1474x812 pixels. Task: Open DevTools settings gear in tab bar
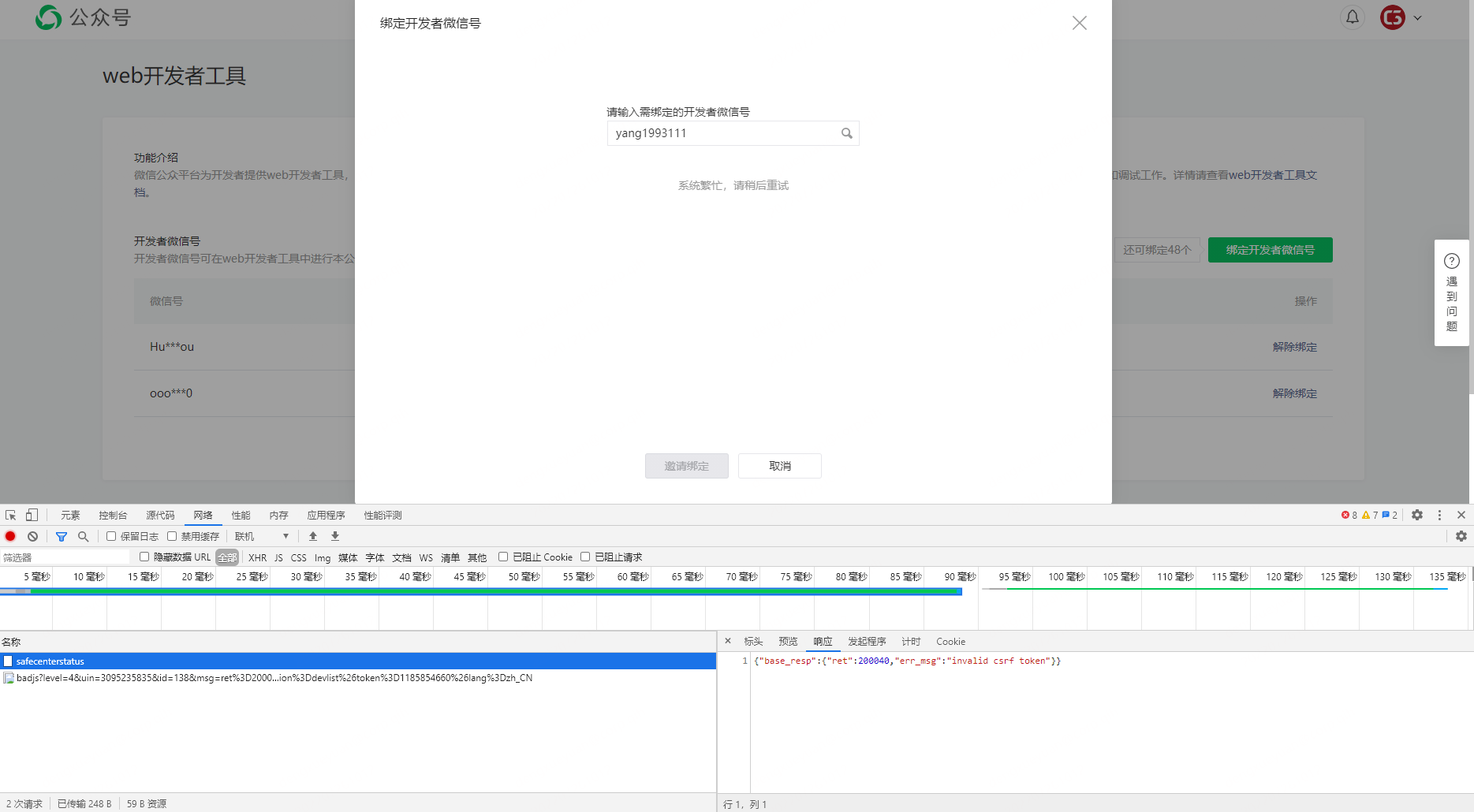click(1417, 515)
